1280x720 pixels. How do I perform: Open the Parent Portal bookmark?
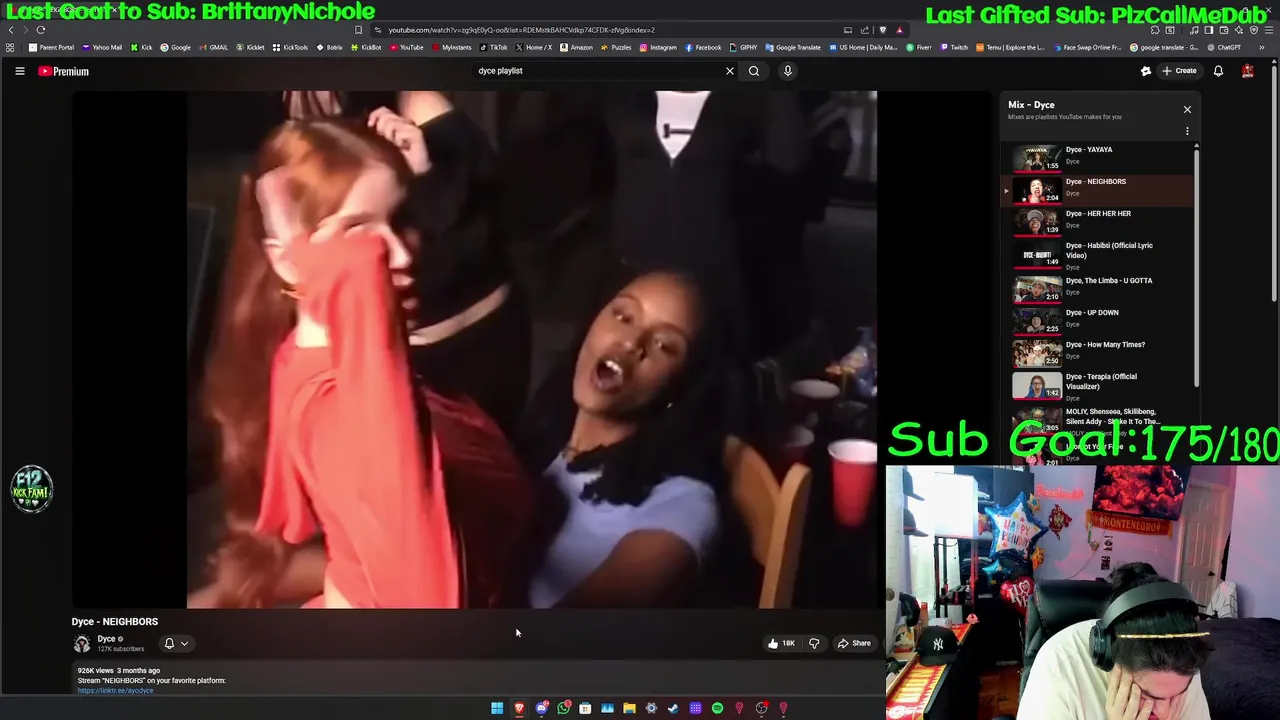coord(52,47)
